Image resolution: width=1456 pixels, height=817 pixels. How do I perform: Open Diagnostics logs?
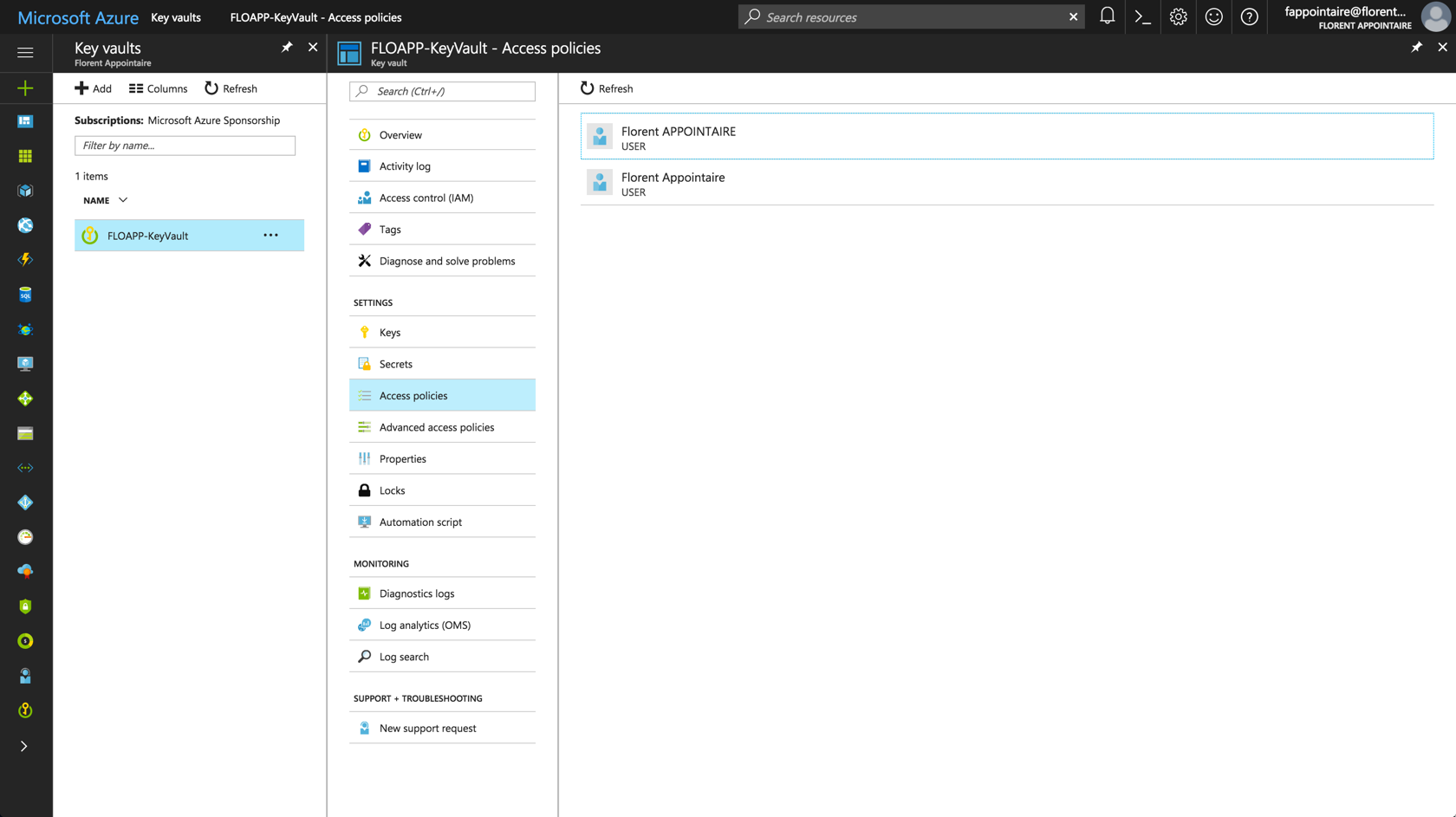pyautogui.click(x=442, y=593)
